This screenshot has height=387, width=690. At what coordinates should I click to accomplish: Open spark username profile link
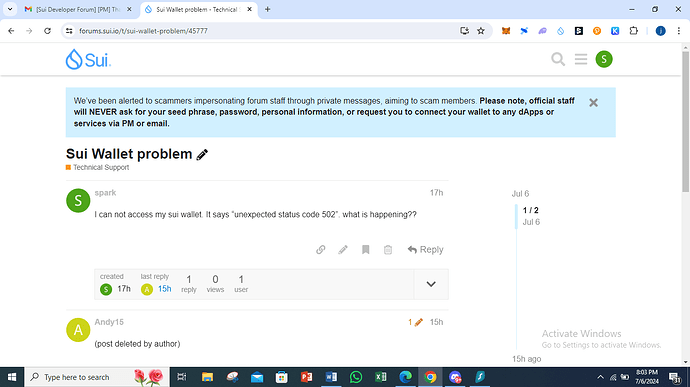(x=105, y=193)
